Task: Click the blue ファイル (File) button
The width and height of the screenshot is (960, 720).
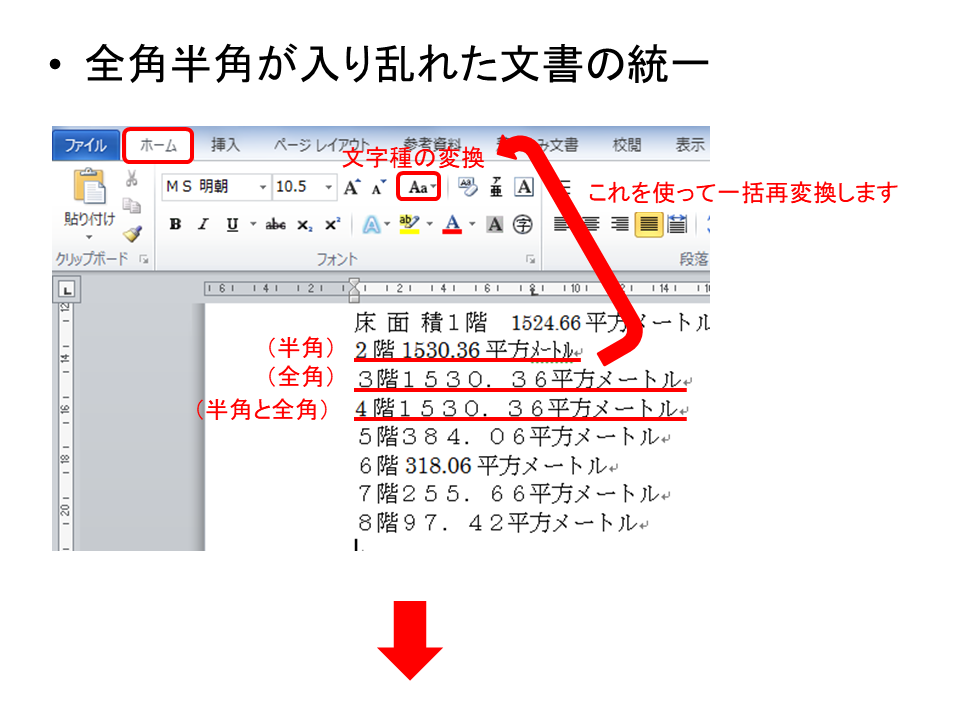Action: (85, 145)
